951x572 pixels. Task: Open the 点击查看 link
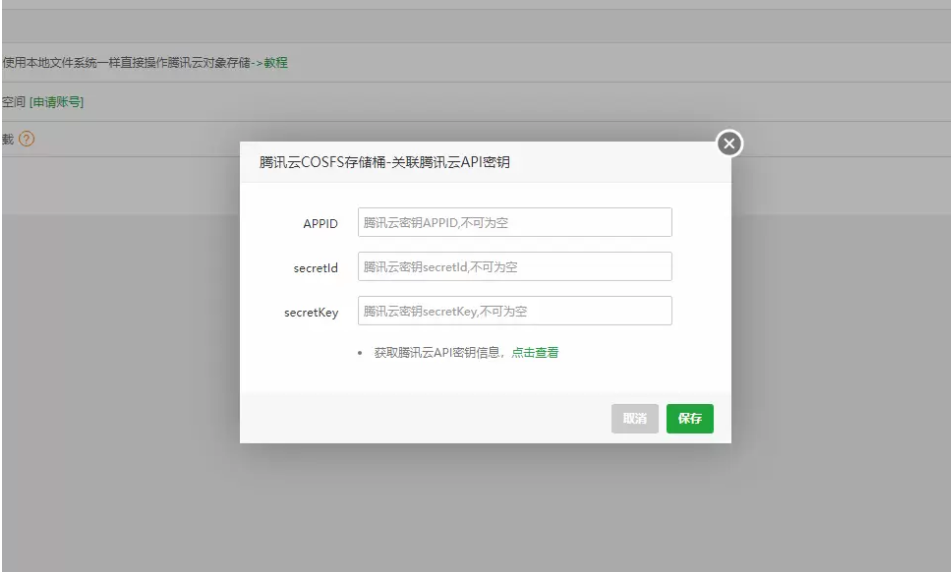coord(535,352)
